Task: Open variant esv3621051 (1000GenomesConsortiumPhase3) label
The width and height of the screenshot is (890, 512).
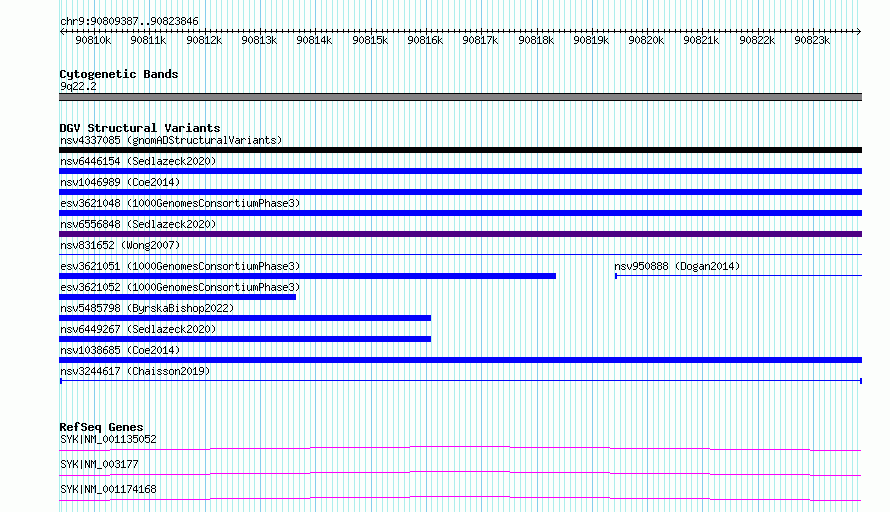Action: tap(180, 266)
